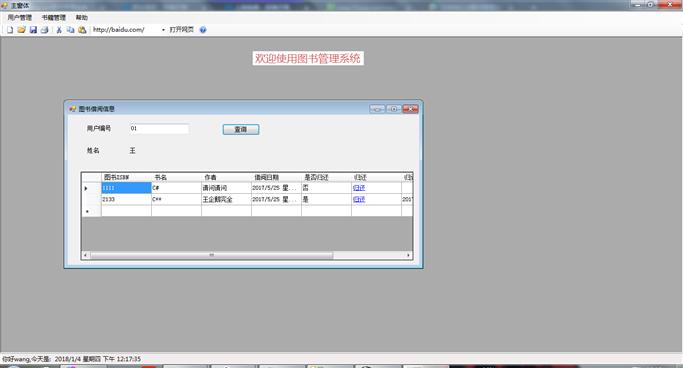Open the 书籍管理 menu
Screen dimensions: 683x368
coord(54,17)
